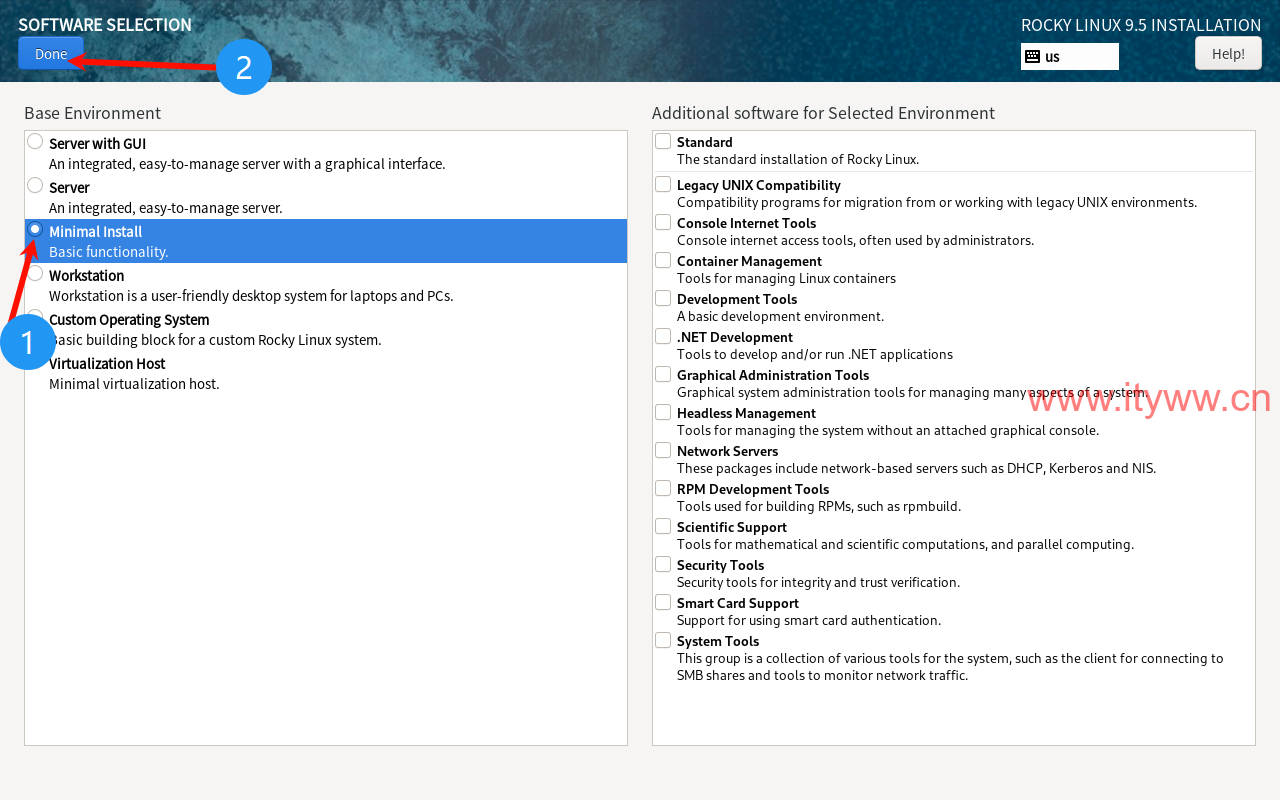Check Graphical Administration Tools
1280x800 pixels.
[663, 374]
